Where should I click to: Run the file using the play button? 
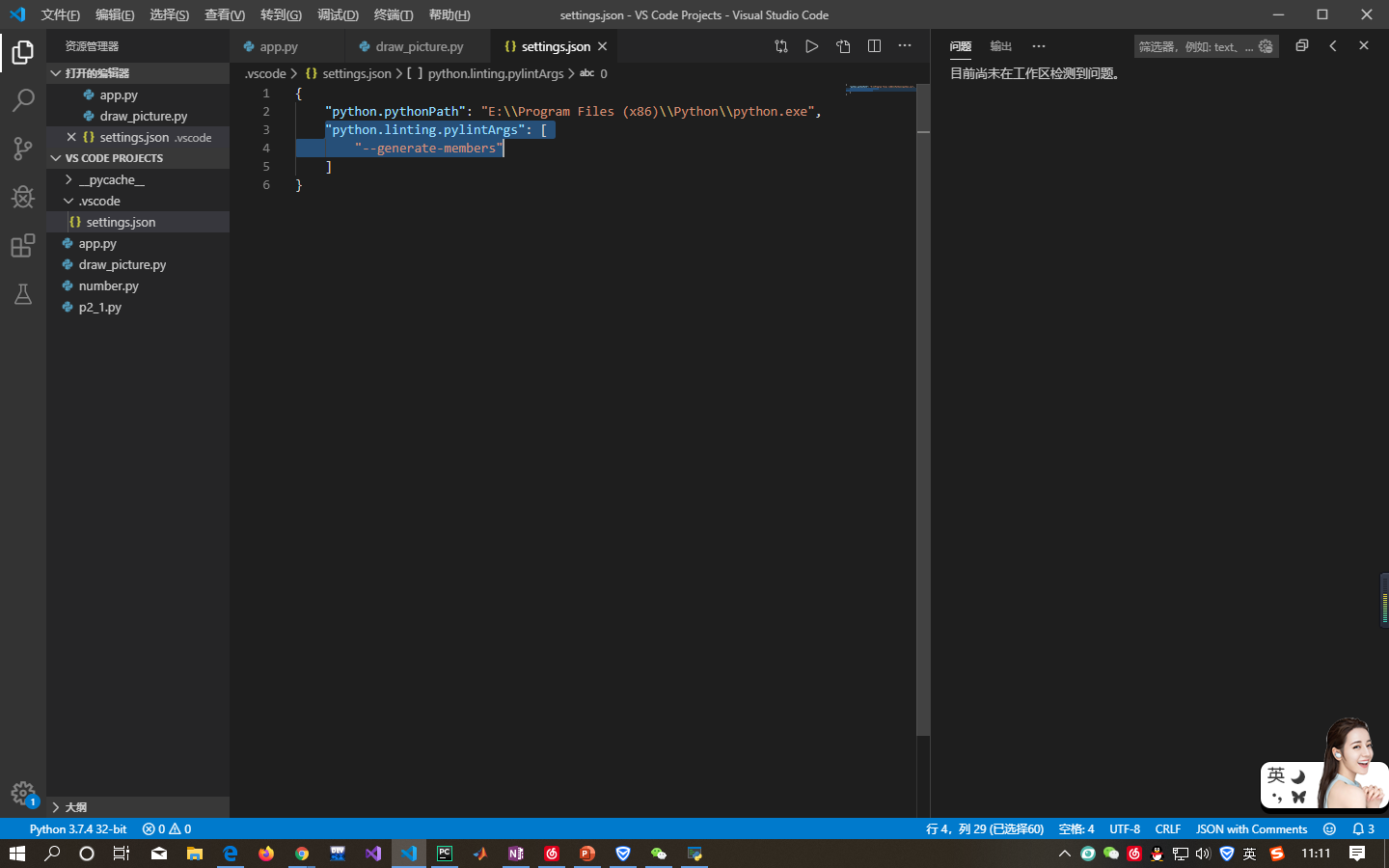[811, 45]
